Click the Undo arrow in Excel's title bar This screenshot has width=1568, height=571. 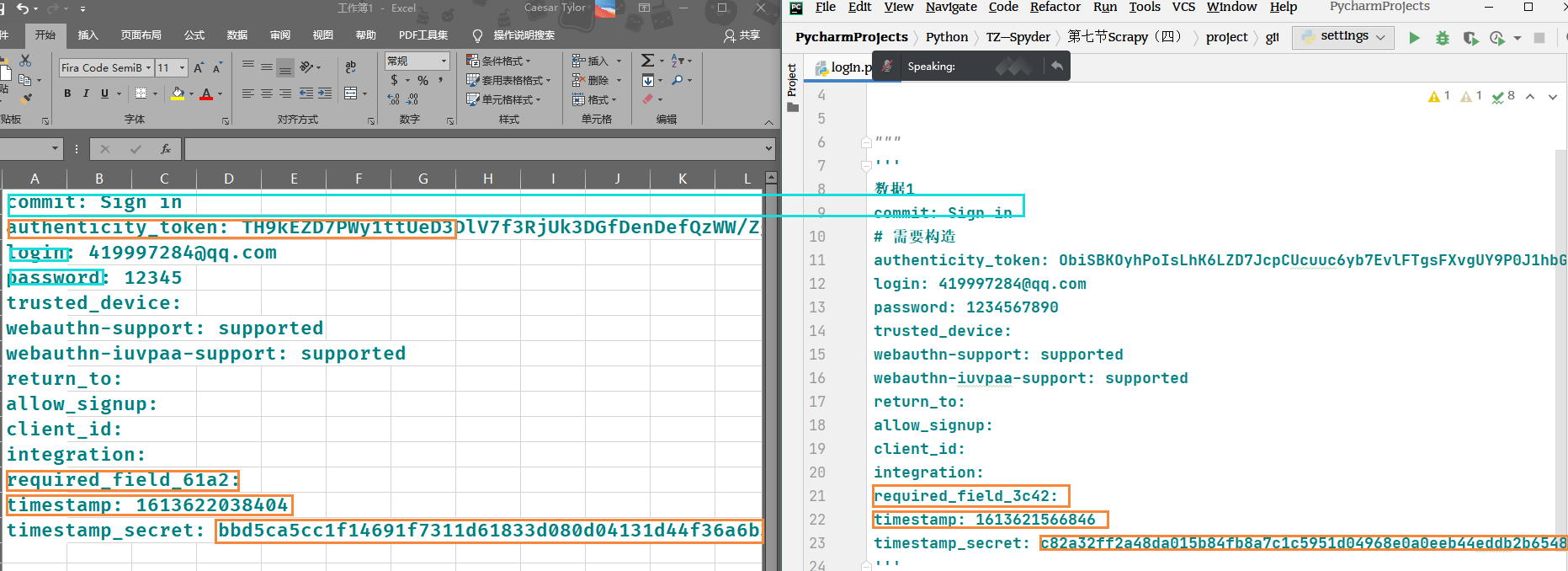pos(23,8)
